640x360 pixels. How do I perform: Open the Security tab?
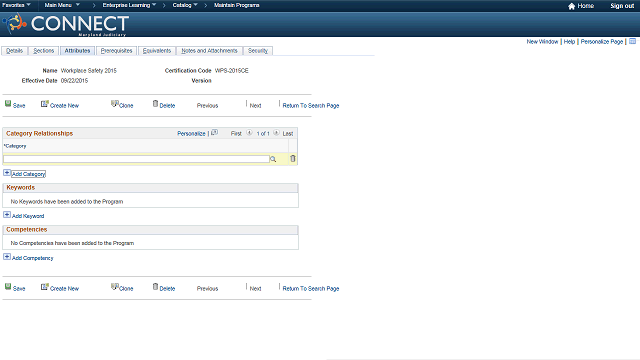(x=258, y=51)
